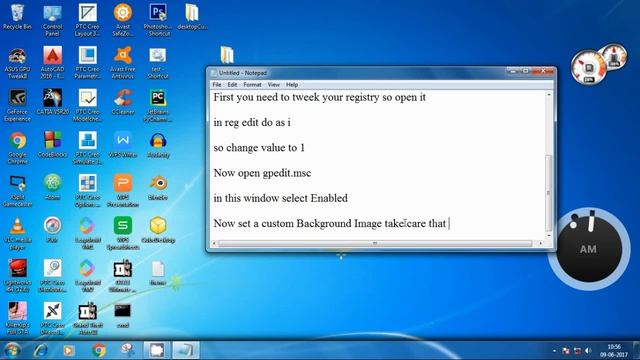The height and width of the screenshot is (360, 640).
Task: Click the 'First you need to tweek' line
Action: click(x=320, y=97)
